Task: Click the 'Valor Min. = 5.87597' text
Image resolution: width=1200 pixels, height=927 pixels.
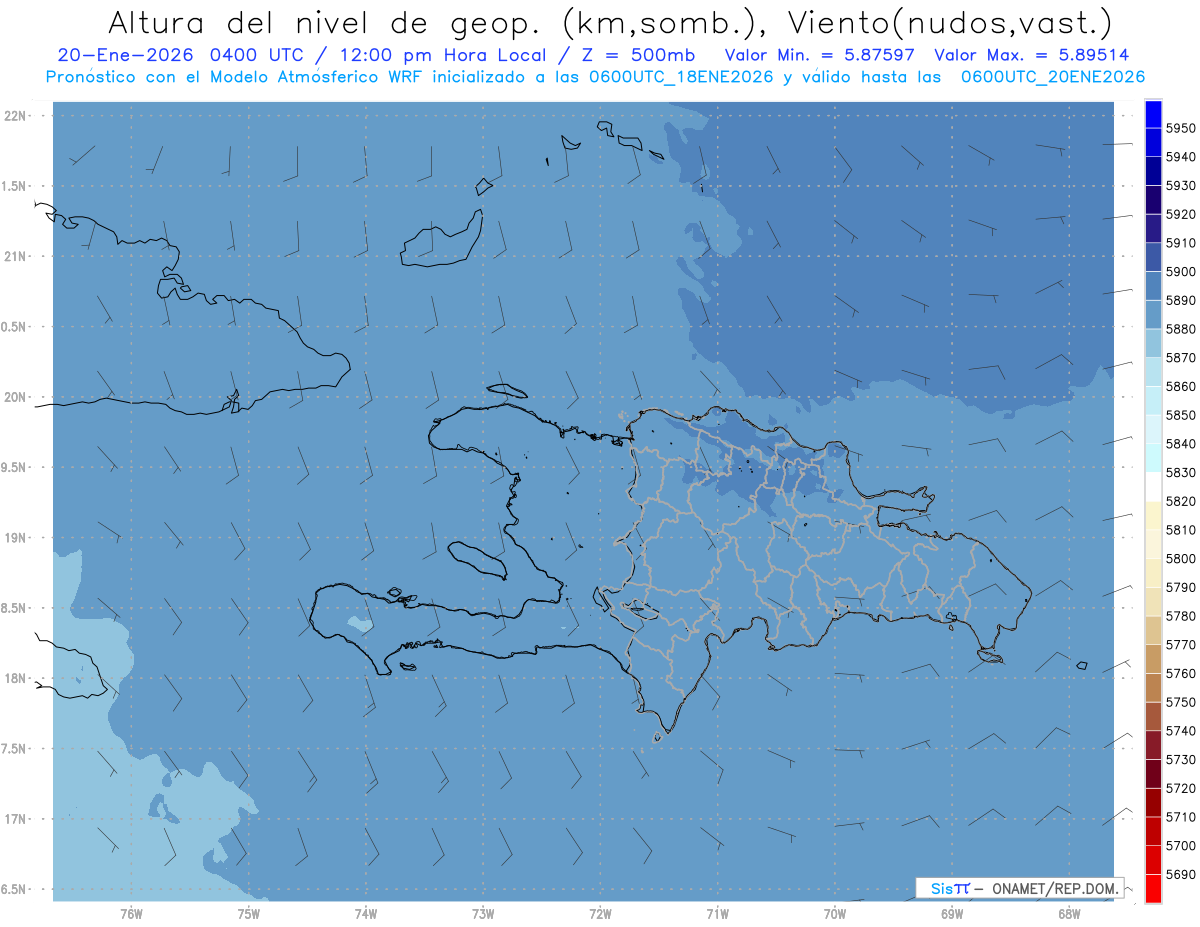Action: 820,55
